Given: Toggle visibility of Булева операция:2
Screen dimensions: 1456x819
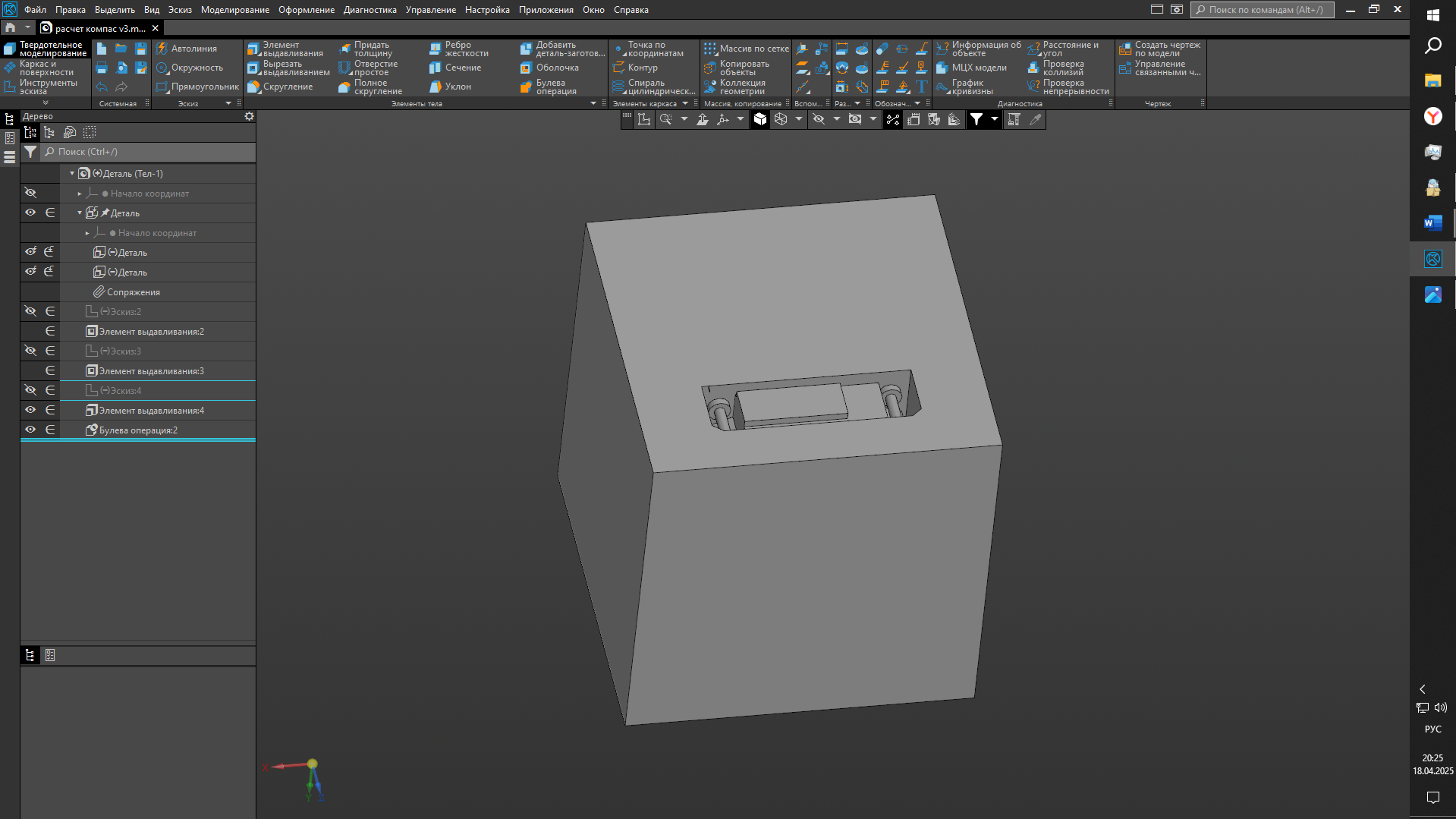Looking at the screenshot, I should click(x=30, y=430).
